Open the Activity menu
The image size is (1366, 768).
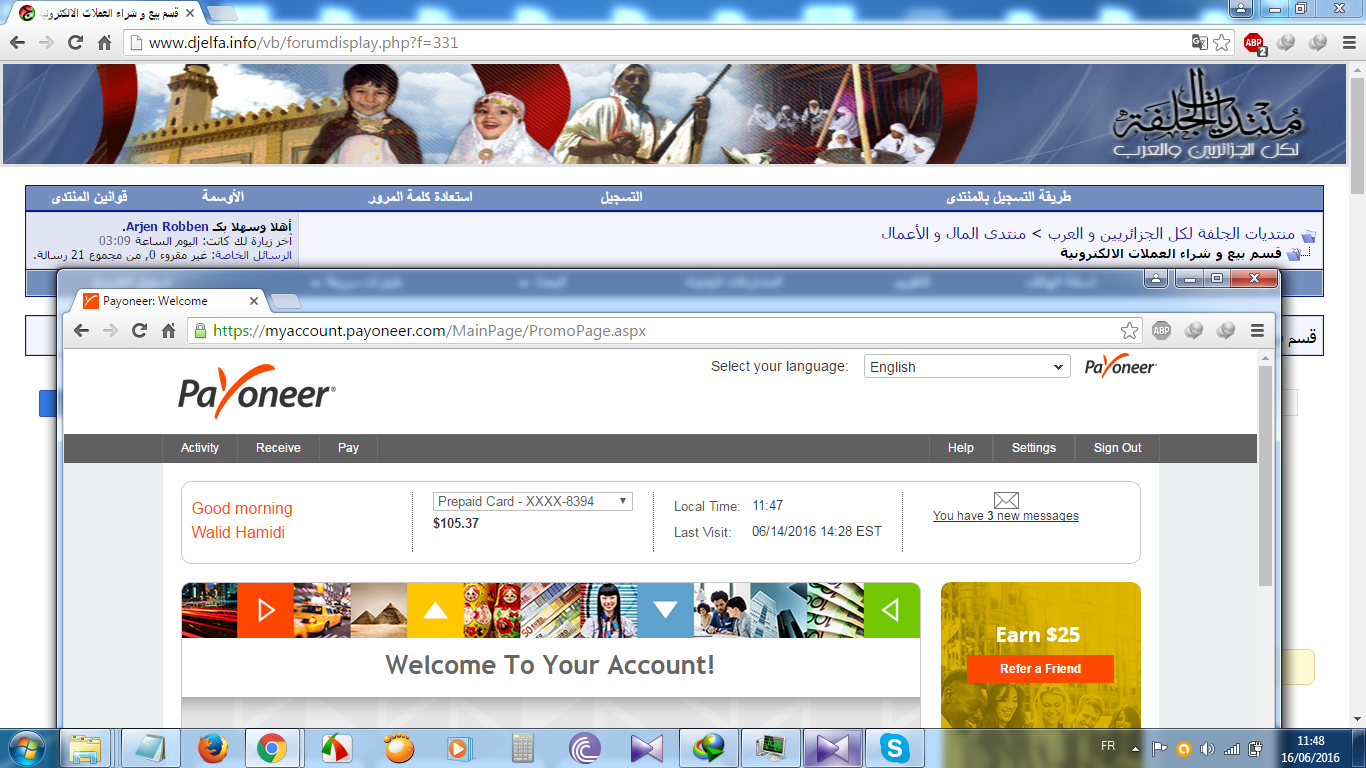[x=200, y=448]
